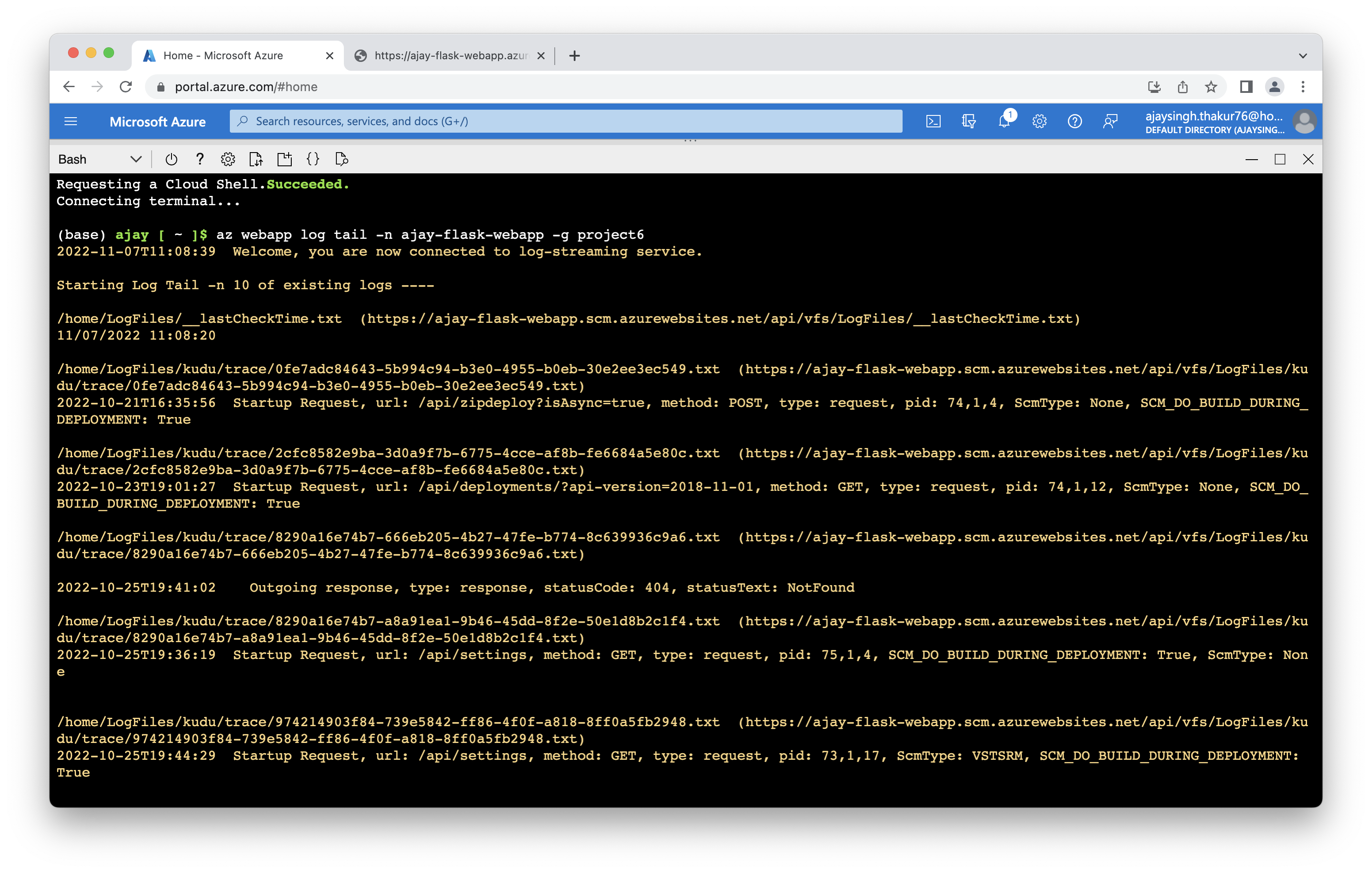
Task: Open Azure portal settings gear
Action: click(x=1039, y=121)
